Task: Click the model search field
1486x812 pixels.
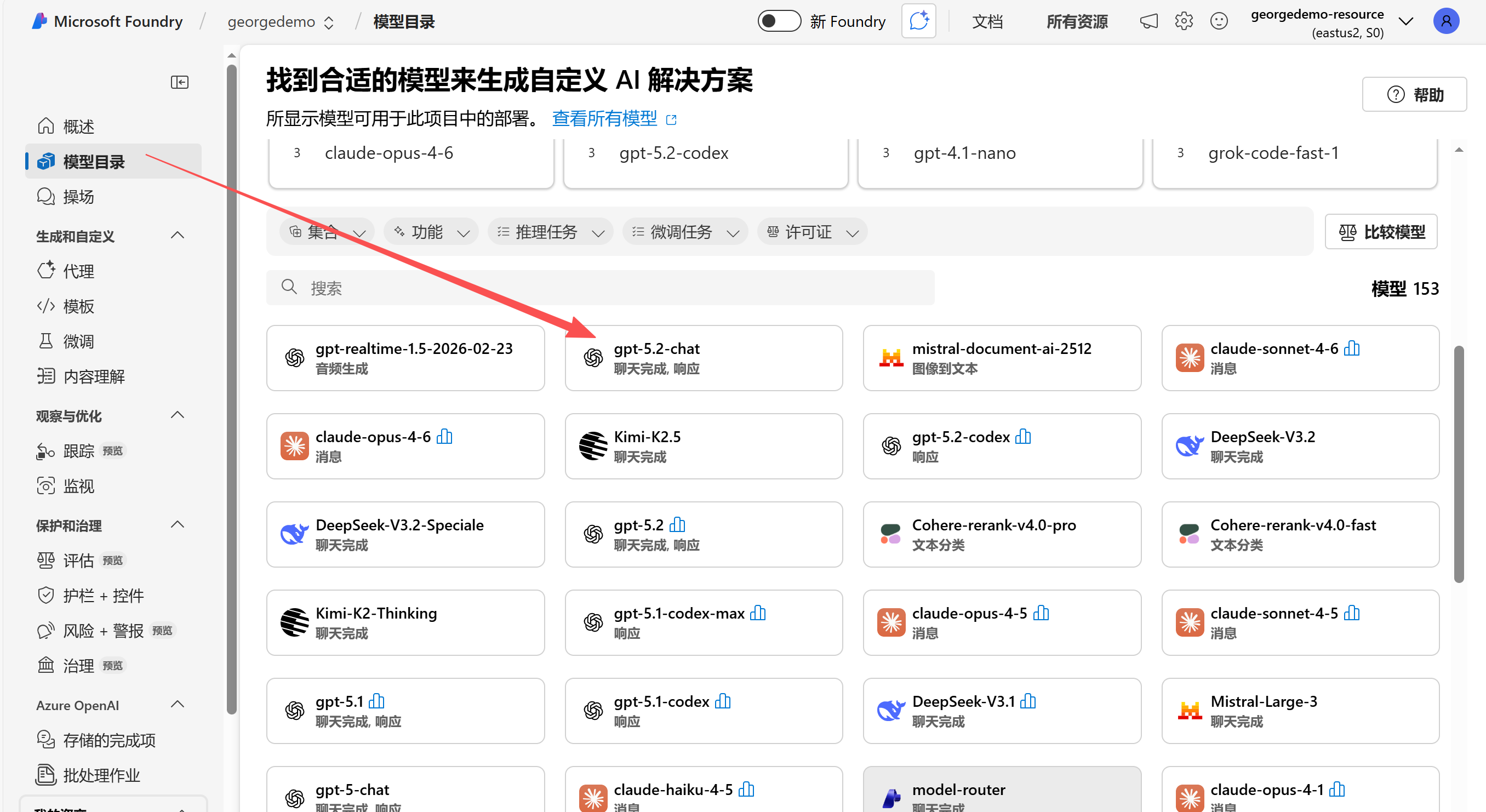Action: coord(600,288)
